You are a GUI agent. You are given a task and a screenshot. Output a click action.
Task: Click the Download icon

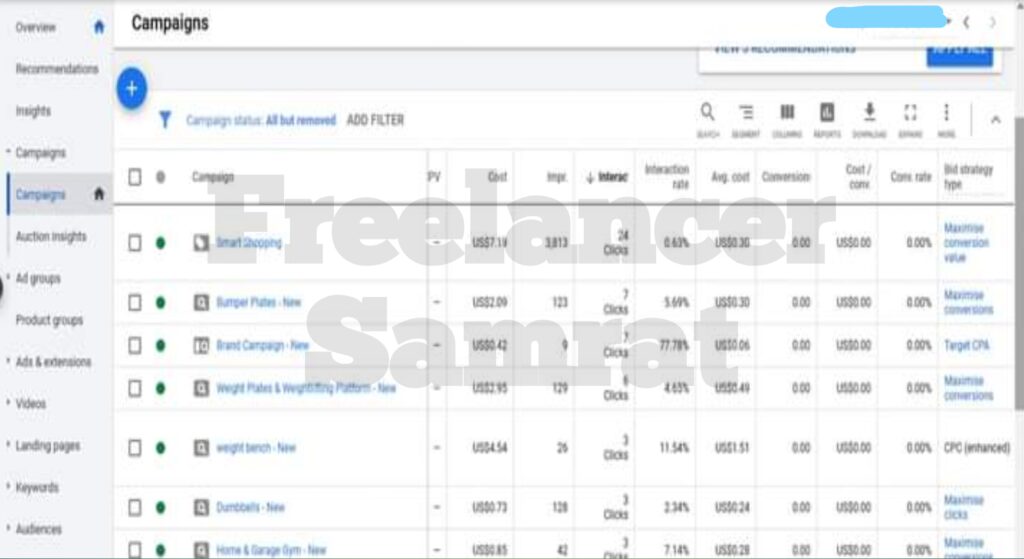(x=869, y=113)
